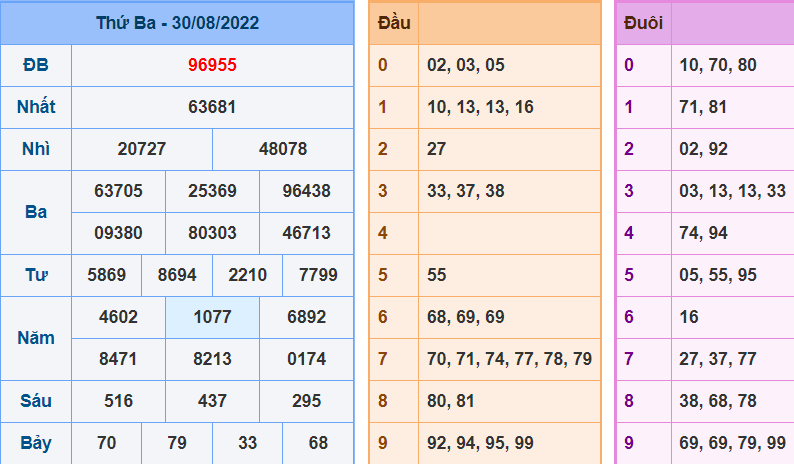794x464 pixels.
Task: Select third prize number 63705
Action: point(118,191)
